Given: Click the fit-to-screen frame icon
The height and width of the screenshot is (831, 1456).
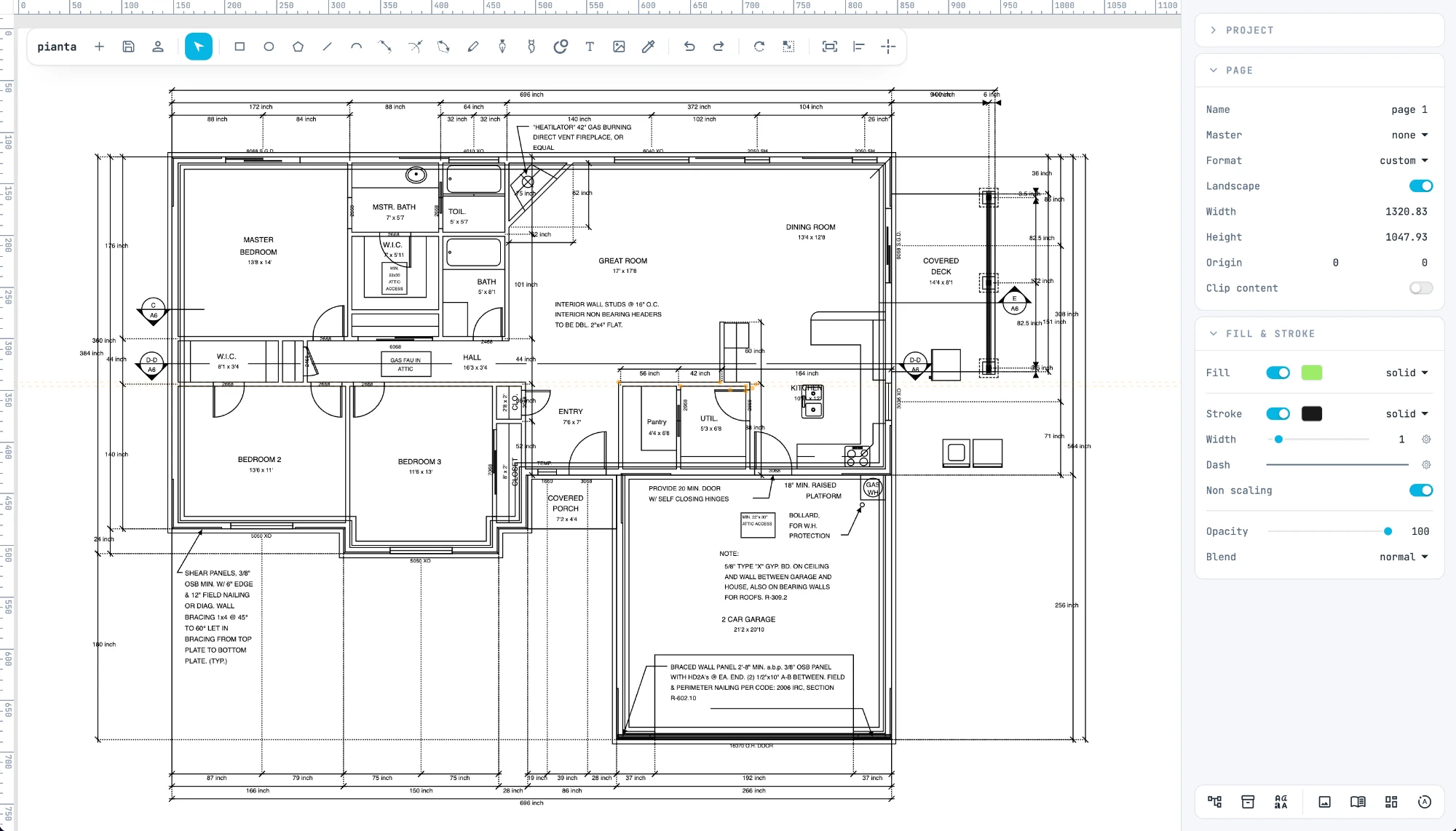Looking at the screenshot, I should pos(829,47).
